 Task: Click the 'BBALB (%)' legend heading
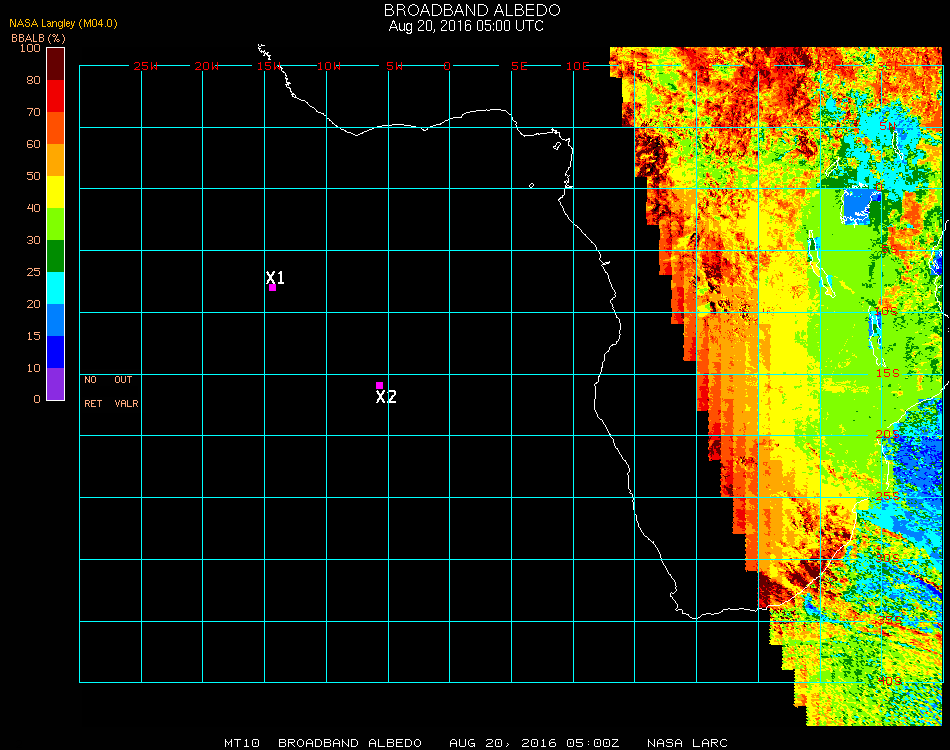[x=38, y=38]
